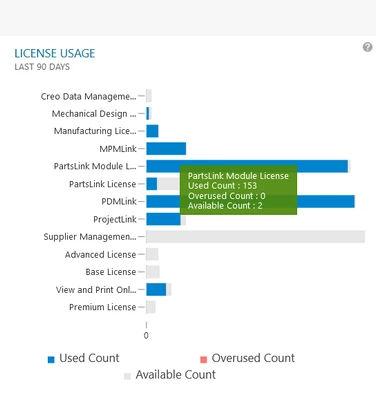376x400 pixels.
Task: Click the Base License label
Action: click(111, 272)
